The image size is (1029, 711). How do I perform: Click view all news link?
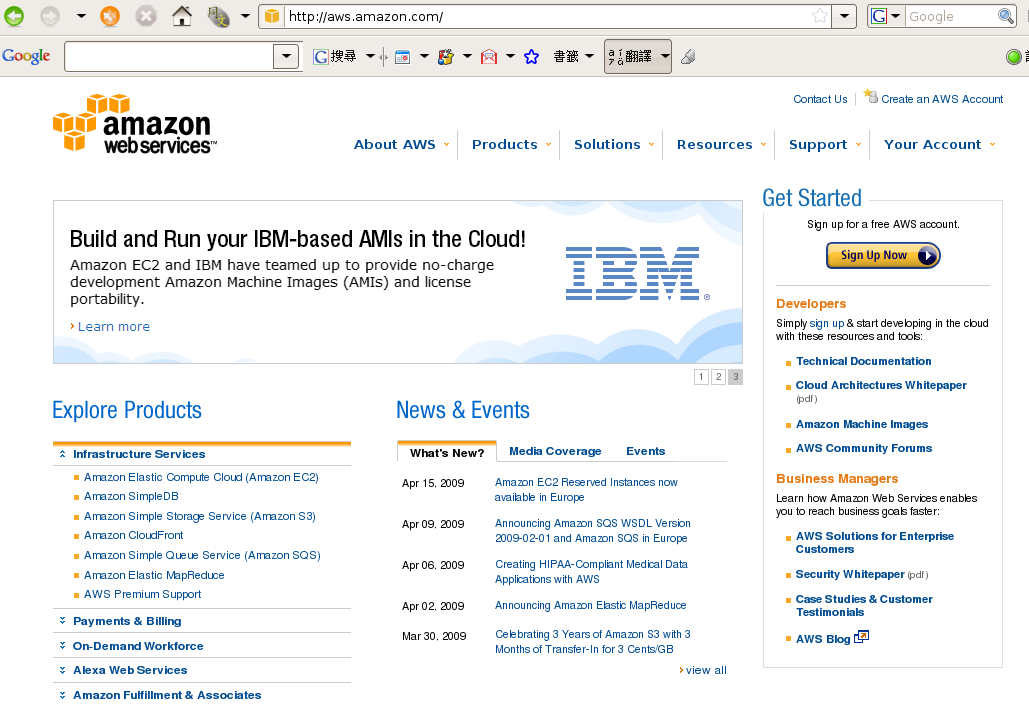tap(706, 670)
